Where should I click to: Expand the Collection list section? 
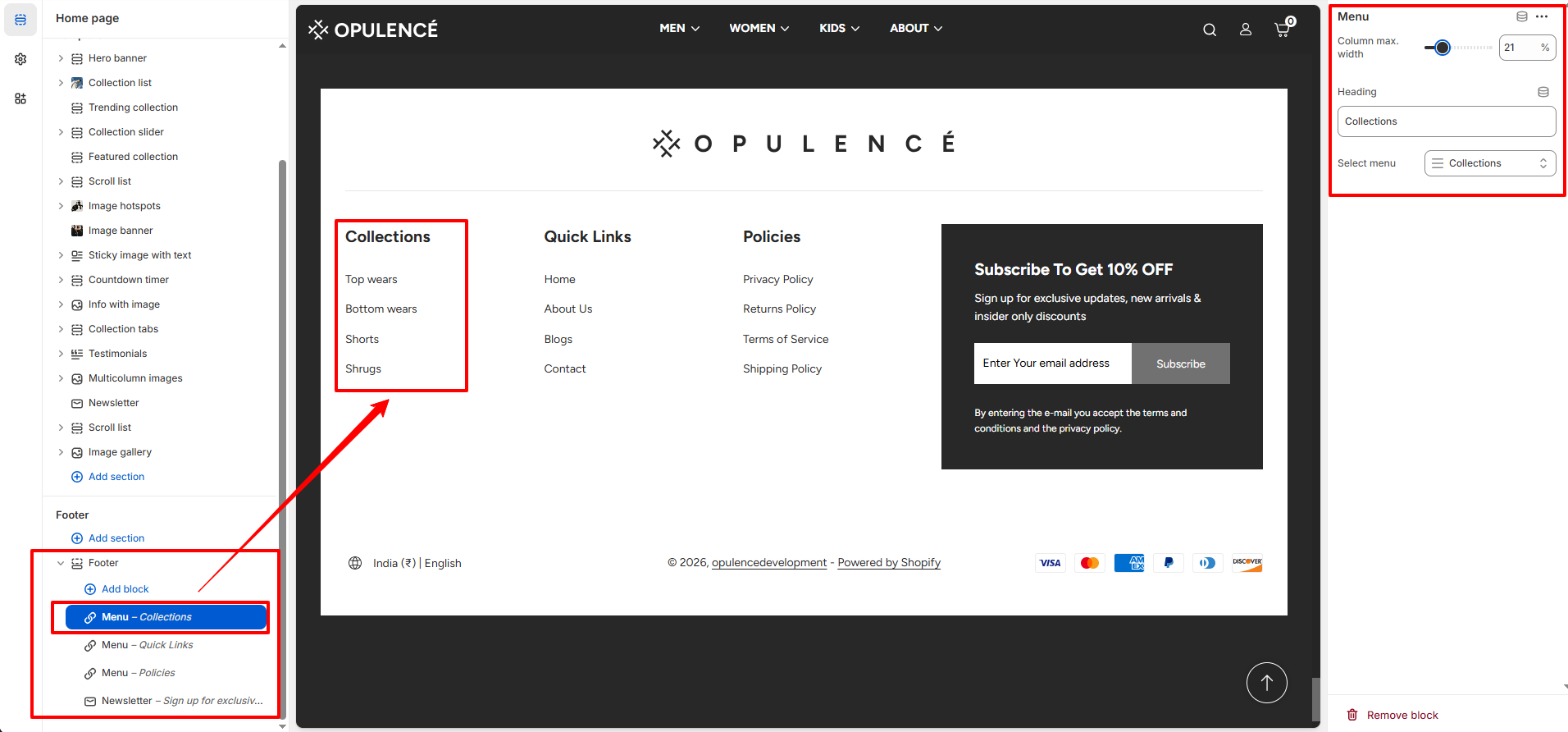61,83
